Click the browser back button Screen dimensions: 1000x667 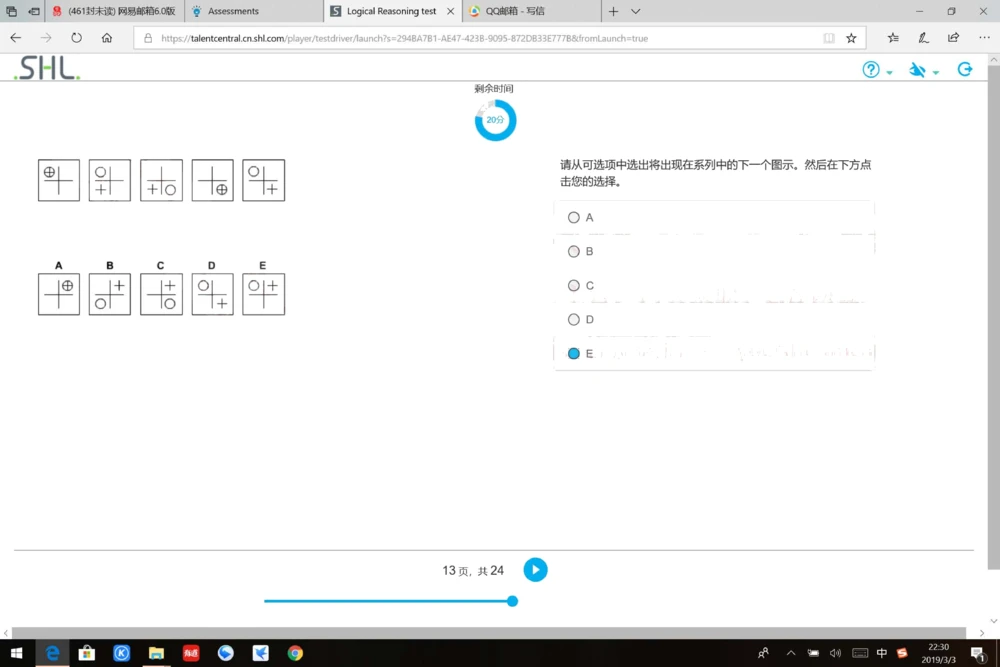tap(15, 37)
